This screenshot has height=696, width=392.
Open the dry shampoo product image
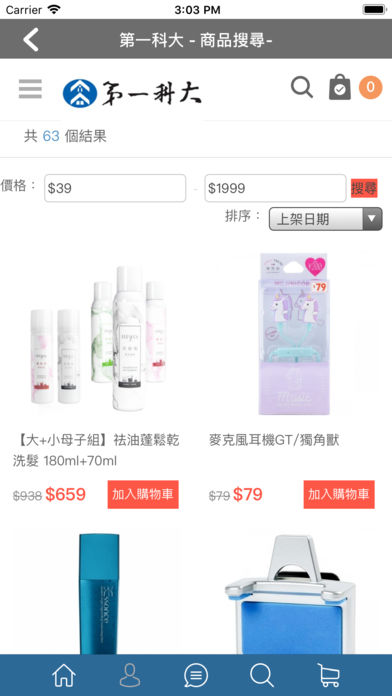tap(98, 337)
